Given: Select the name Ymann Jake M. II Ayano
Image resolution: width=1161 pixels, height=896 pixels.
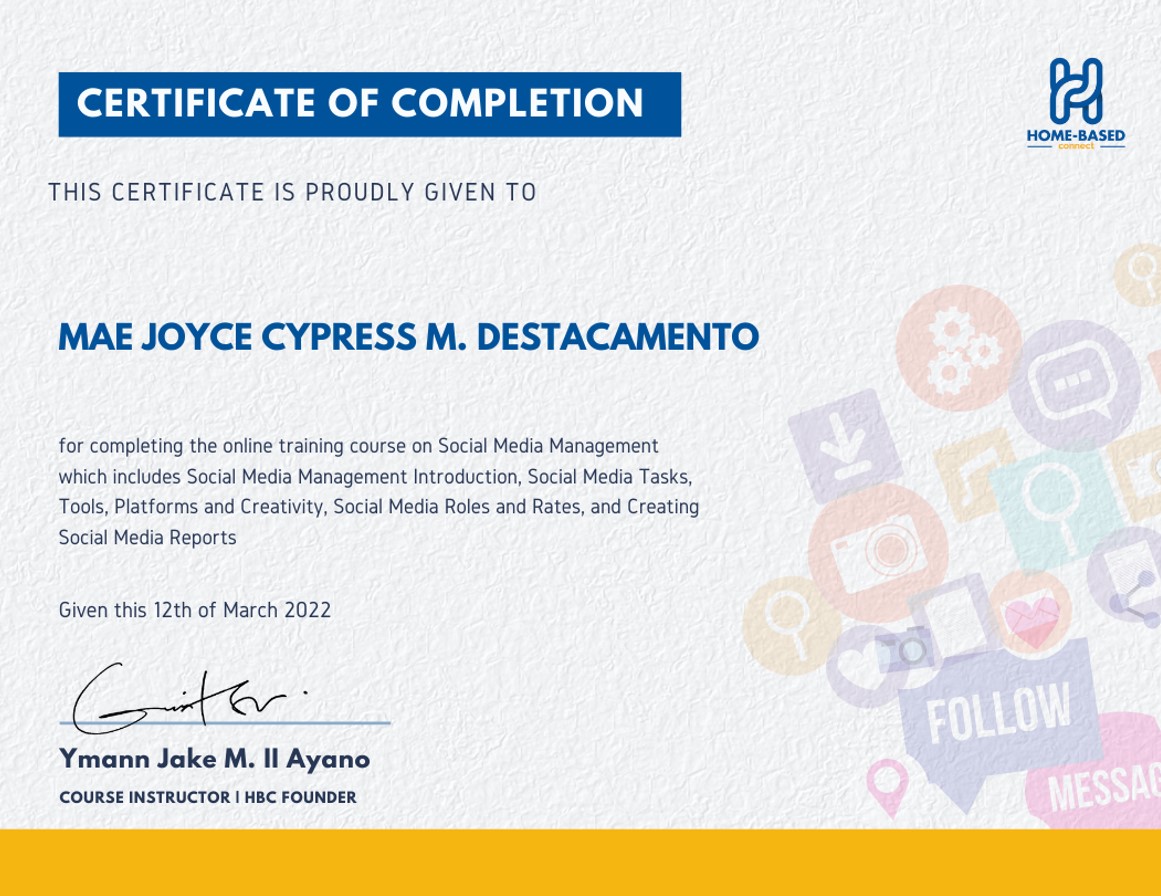Looking at the screenshot, I should coord(214,759).
